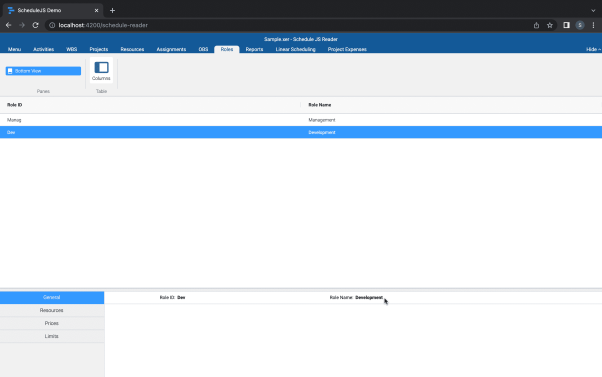Open a new browser tab
The image size is (602, 377).
point(112,10)
